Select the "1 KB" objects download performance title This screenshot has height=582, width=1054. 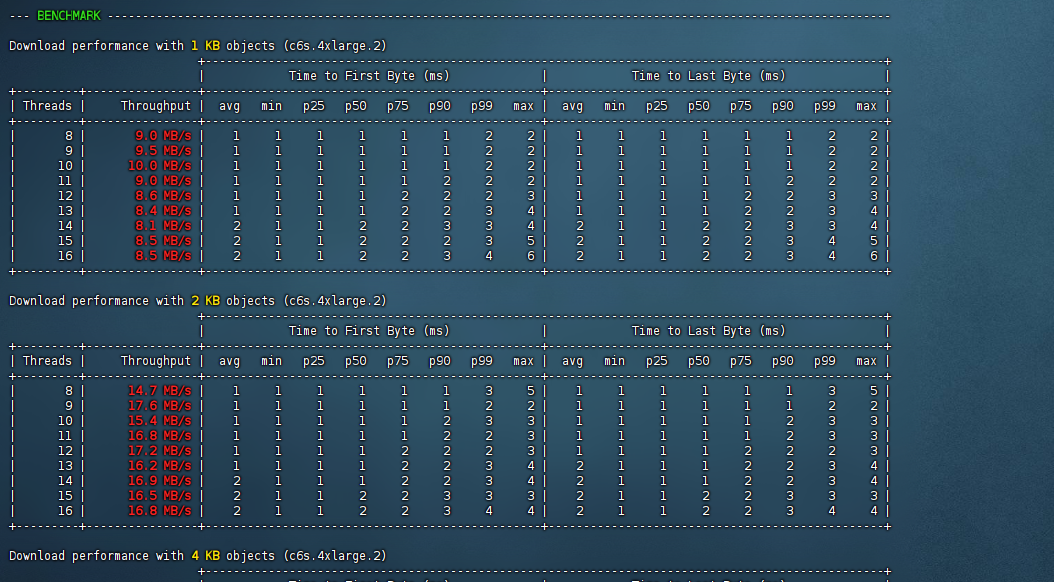point(198,46)
